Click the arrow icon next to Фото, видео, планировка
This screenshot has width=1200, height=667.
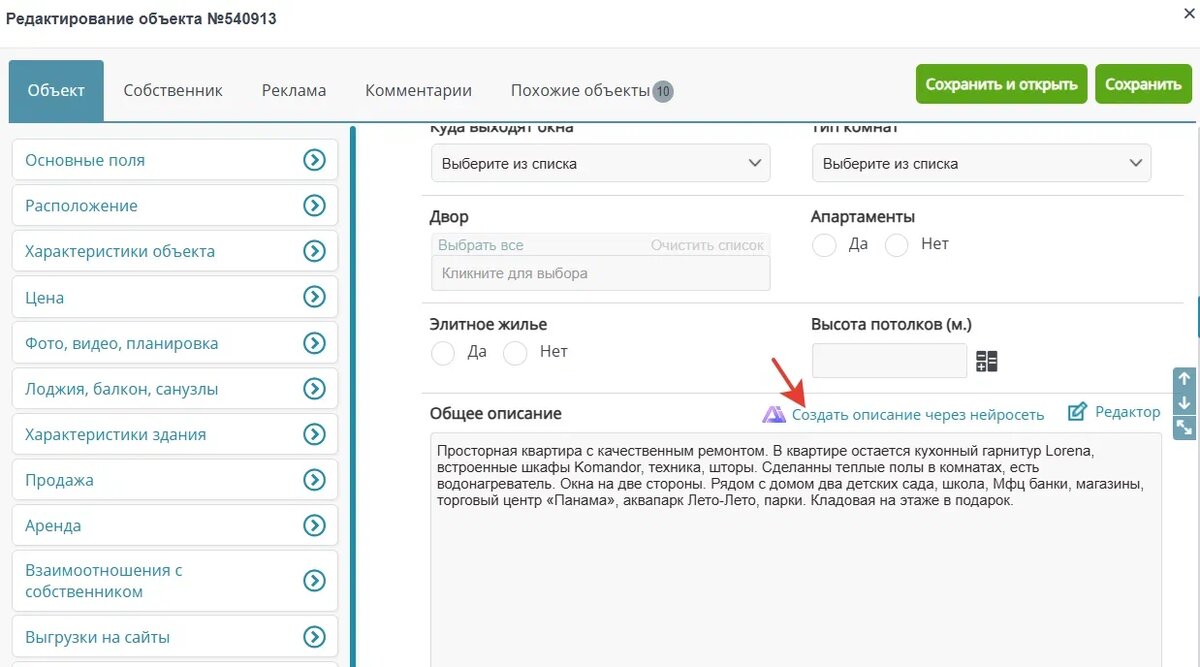pyautogui.click(x=314, y=343)
